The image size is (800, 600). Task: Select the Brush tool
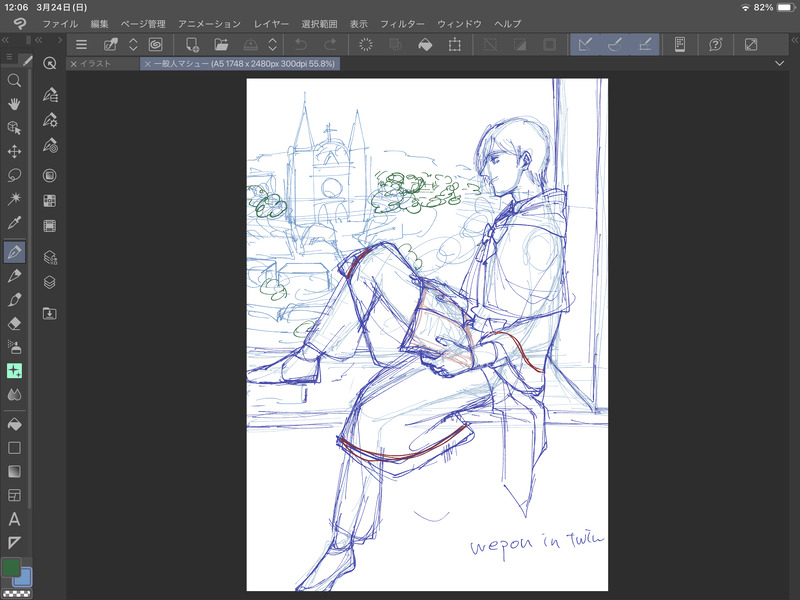pos(14,299)
